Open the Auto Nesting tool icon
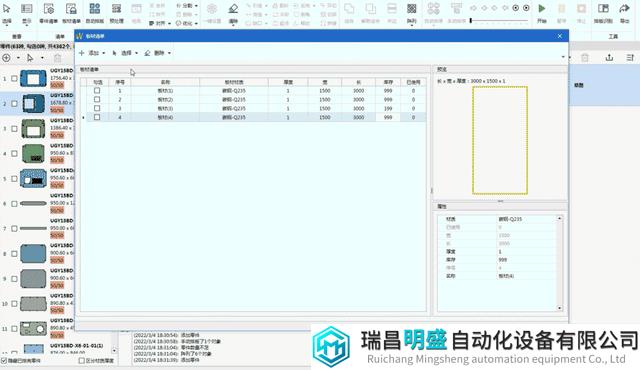The image size is (640, 370). click(x=95, y=8)
